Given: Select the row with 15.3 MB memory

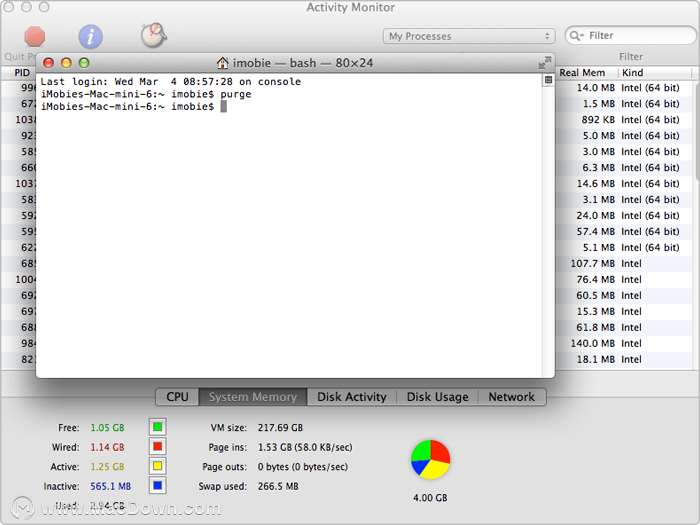Looking at the screenshot, I should coord(625,312).
